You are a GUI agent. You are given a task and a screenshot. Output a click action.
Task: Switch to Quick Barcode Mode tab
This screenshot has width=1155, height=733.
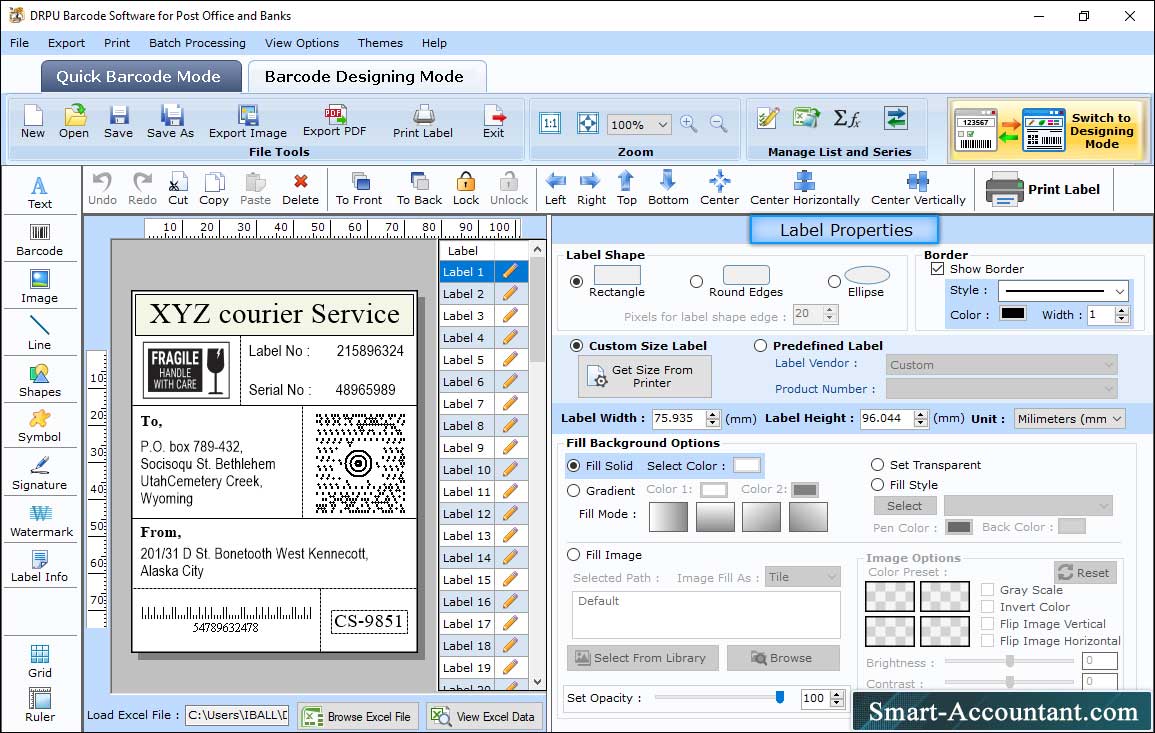[x=141, y=77]
